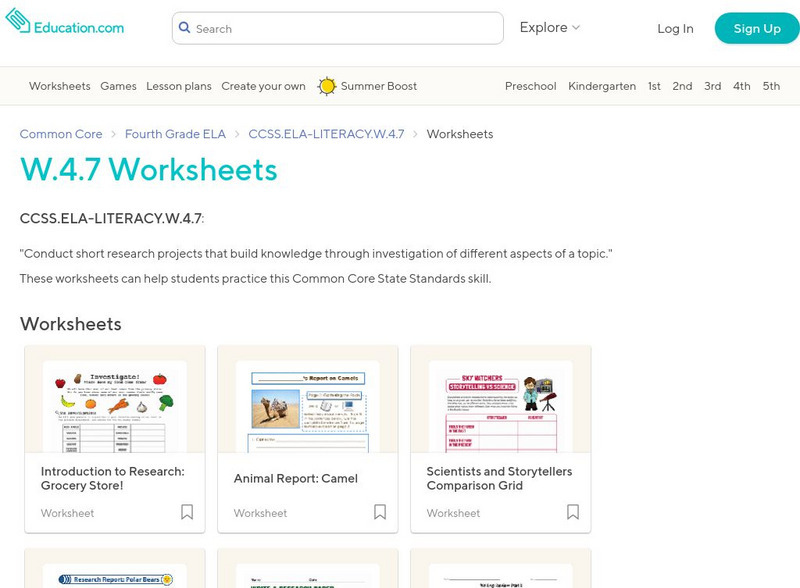Image resolution: width=800 pixels, height=588 pixels.
Task: Open Create your own menu item
Action: (263, 86)
